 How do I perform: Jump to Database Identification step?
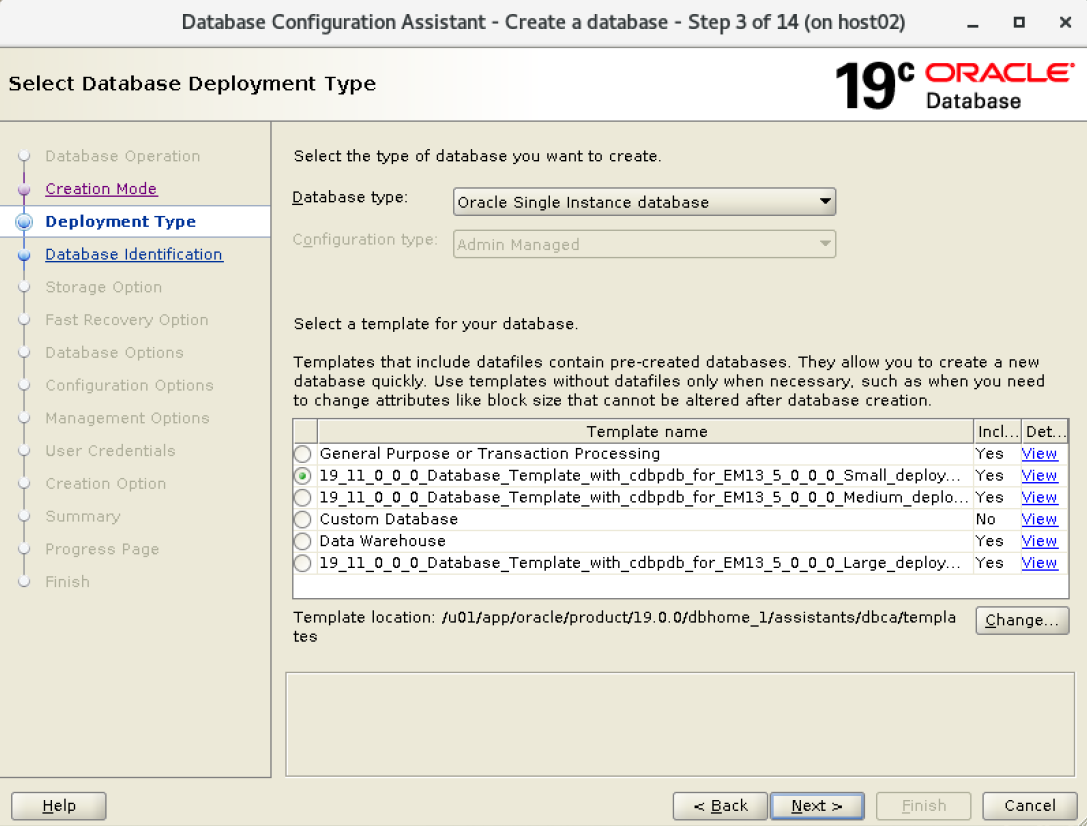click(x=134, y=254)
